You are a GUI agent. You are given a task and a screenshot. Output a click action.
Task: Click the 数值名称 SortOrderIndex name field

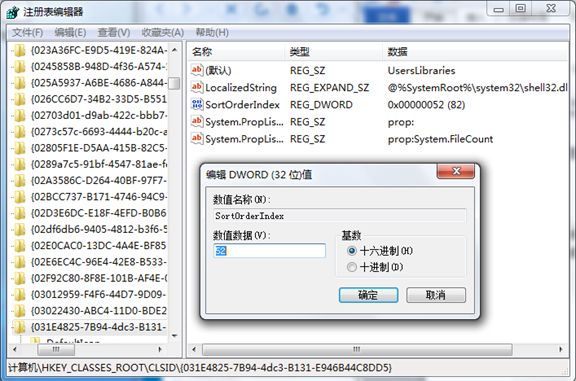[340, 216]
